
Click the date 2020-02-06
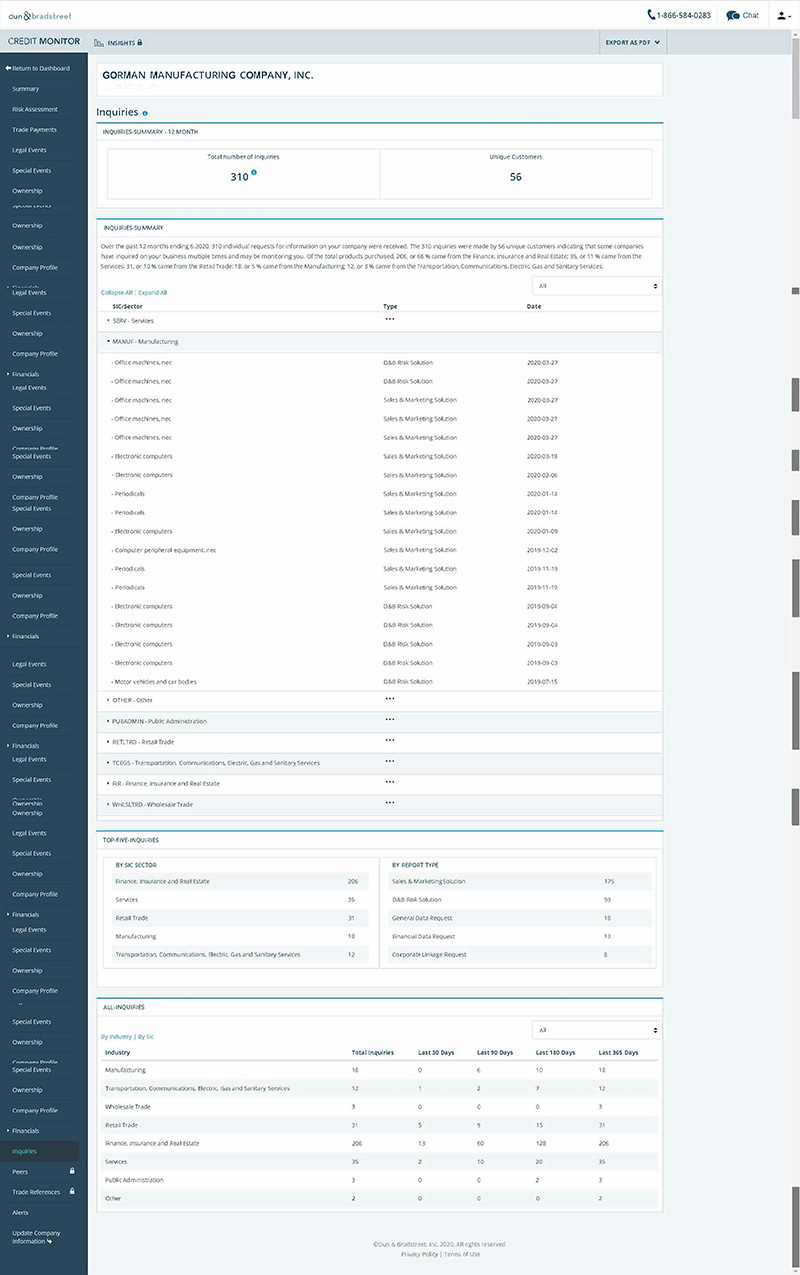(542, 475)
